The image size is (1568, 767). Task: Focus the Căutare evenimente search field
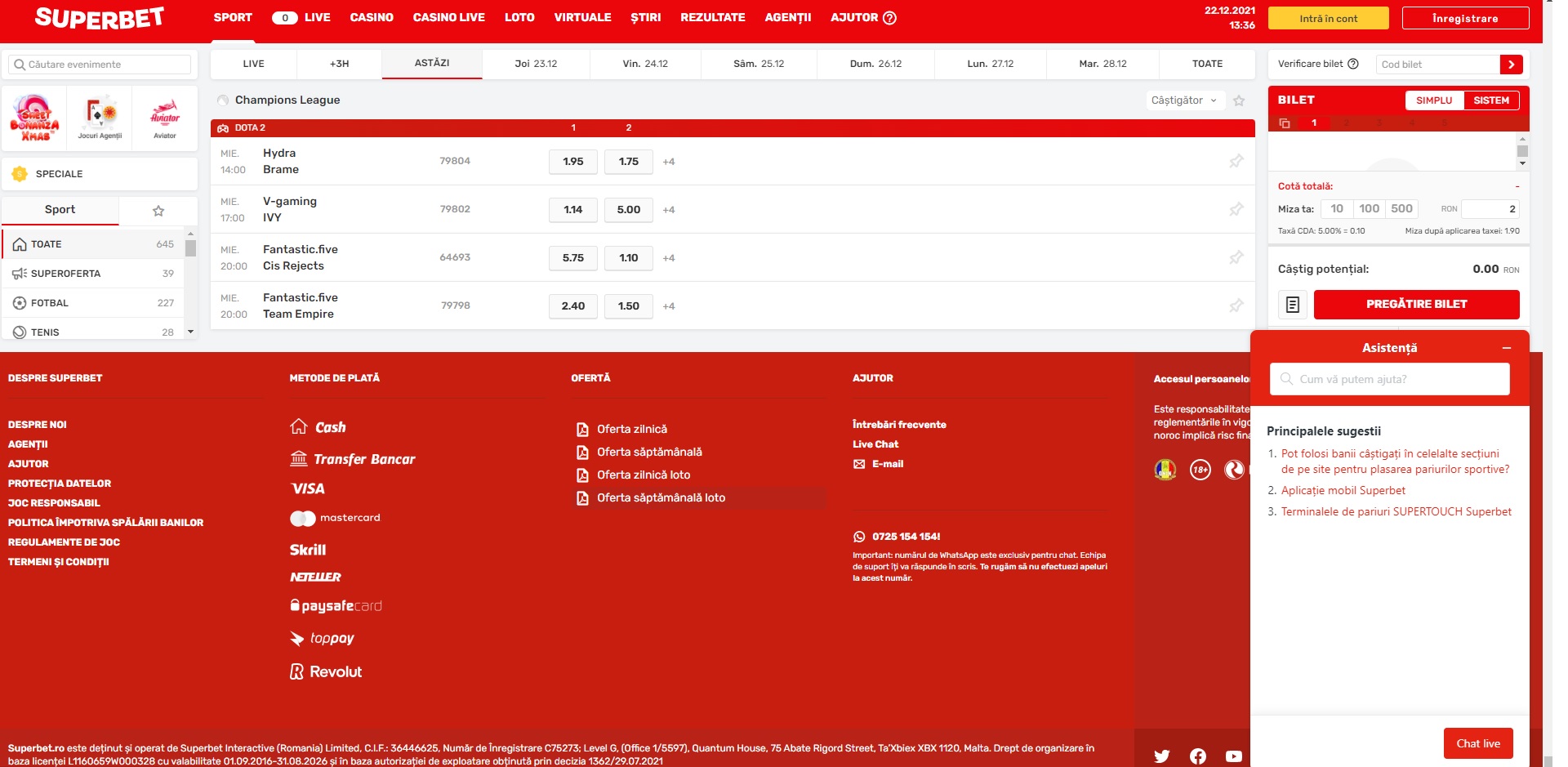100,65
